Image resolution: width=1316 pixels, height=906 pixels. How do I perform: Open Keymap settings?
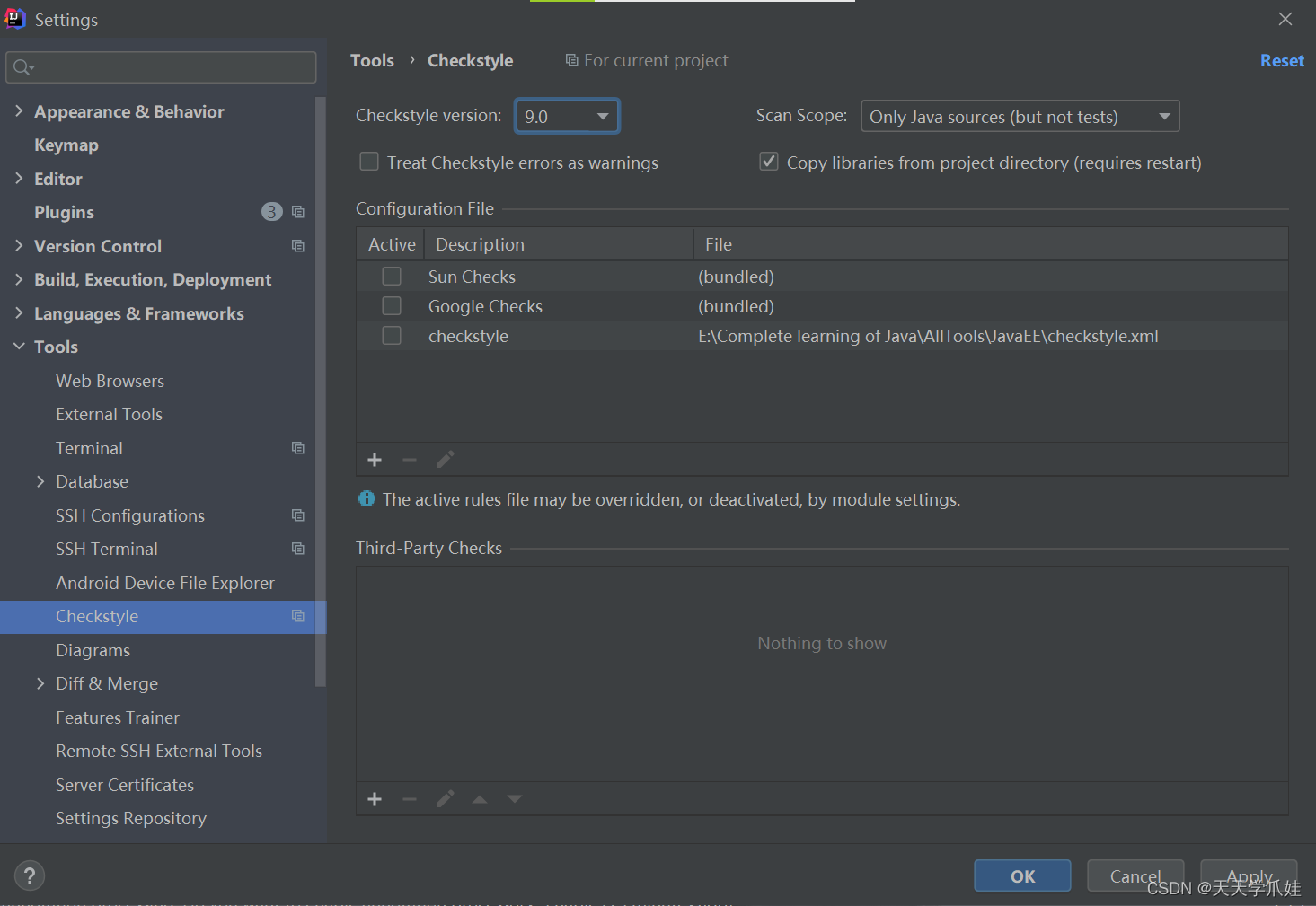pos(66,145)
